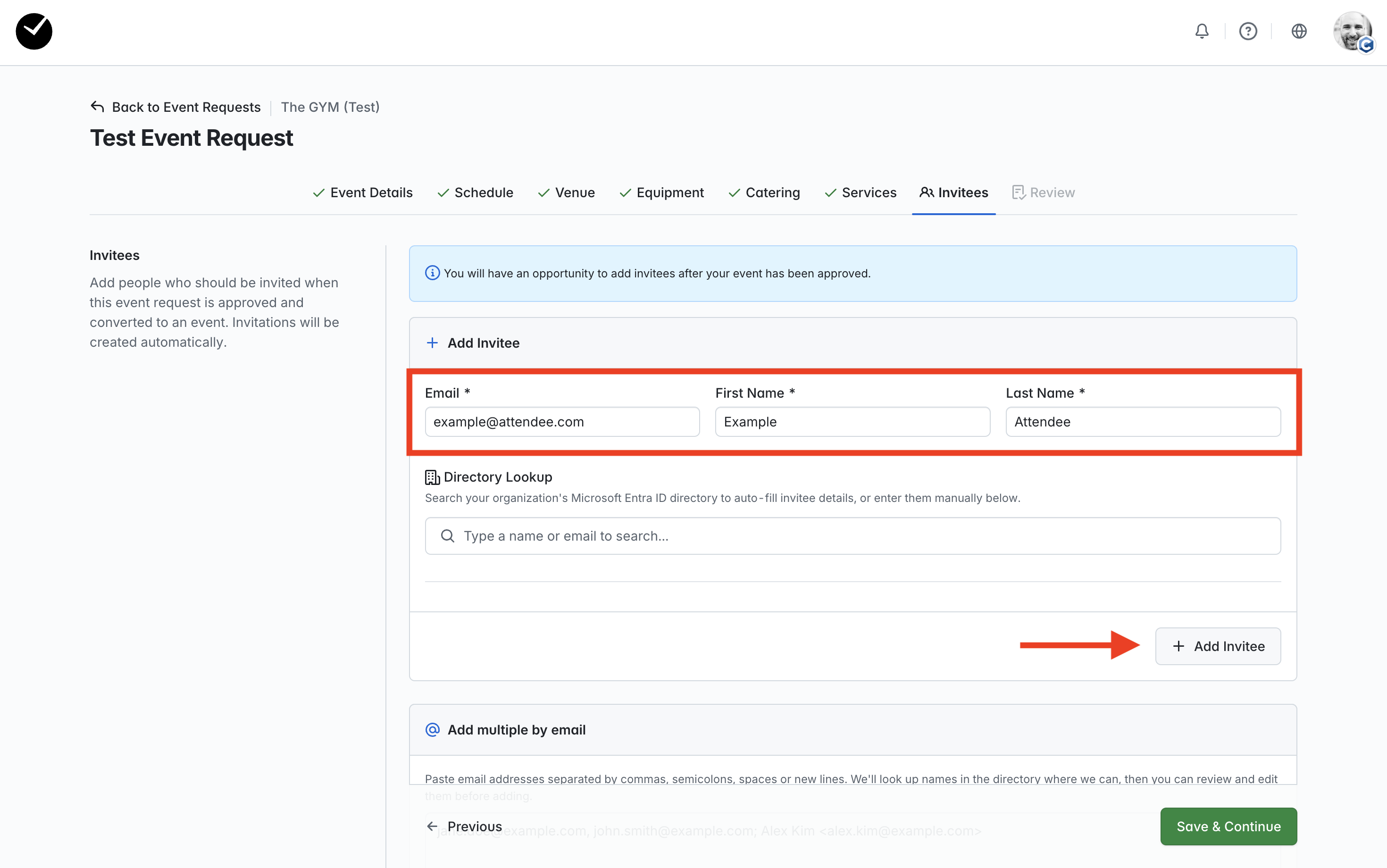Image resolution: width=1387 pixels, height=868 pixels.
Task: Click the info icon in the blue banner
Action: [x=432, y=273]
